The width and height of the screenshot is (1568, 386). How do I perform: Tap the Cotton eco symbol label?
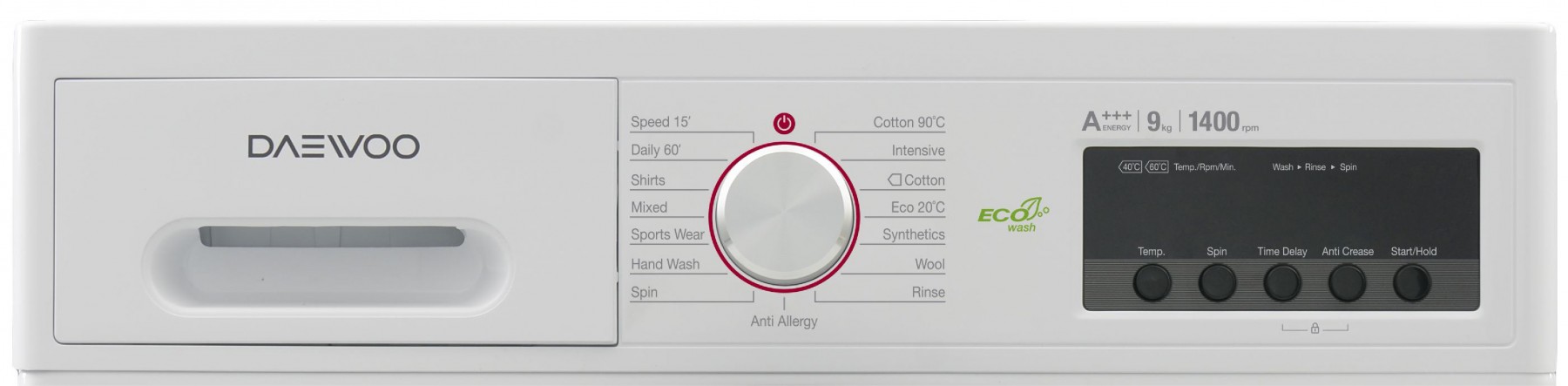click(x=916, y=180)
